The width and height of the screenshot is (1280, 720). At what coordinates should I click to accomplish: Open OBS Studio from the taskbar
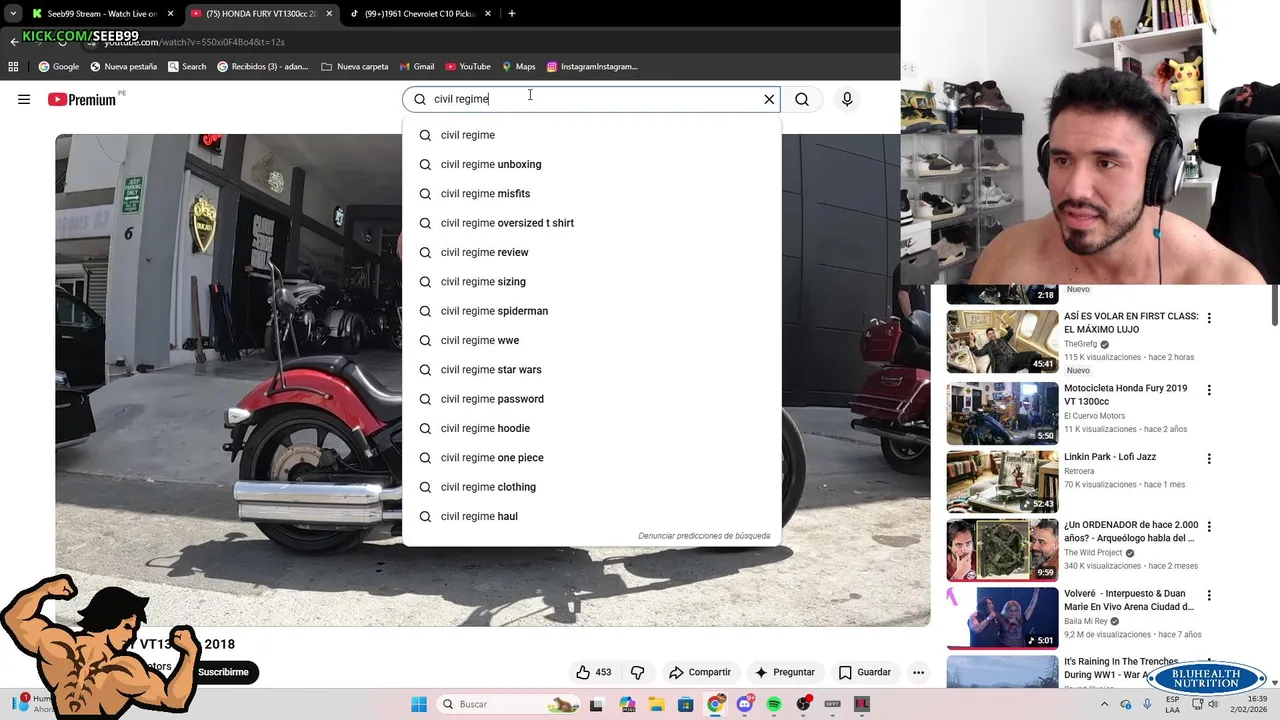coord(803,704)
